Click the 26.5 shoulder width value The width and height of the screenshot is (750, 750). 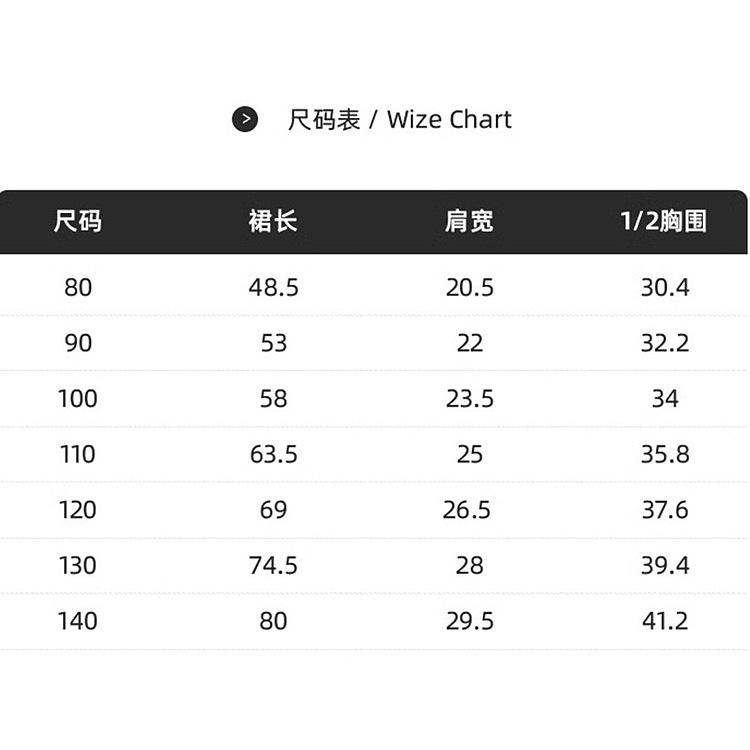467,509
